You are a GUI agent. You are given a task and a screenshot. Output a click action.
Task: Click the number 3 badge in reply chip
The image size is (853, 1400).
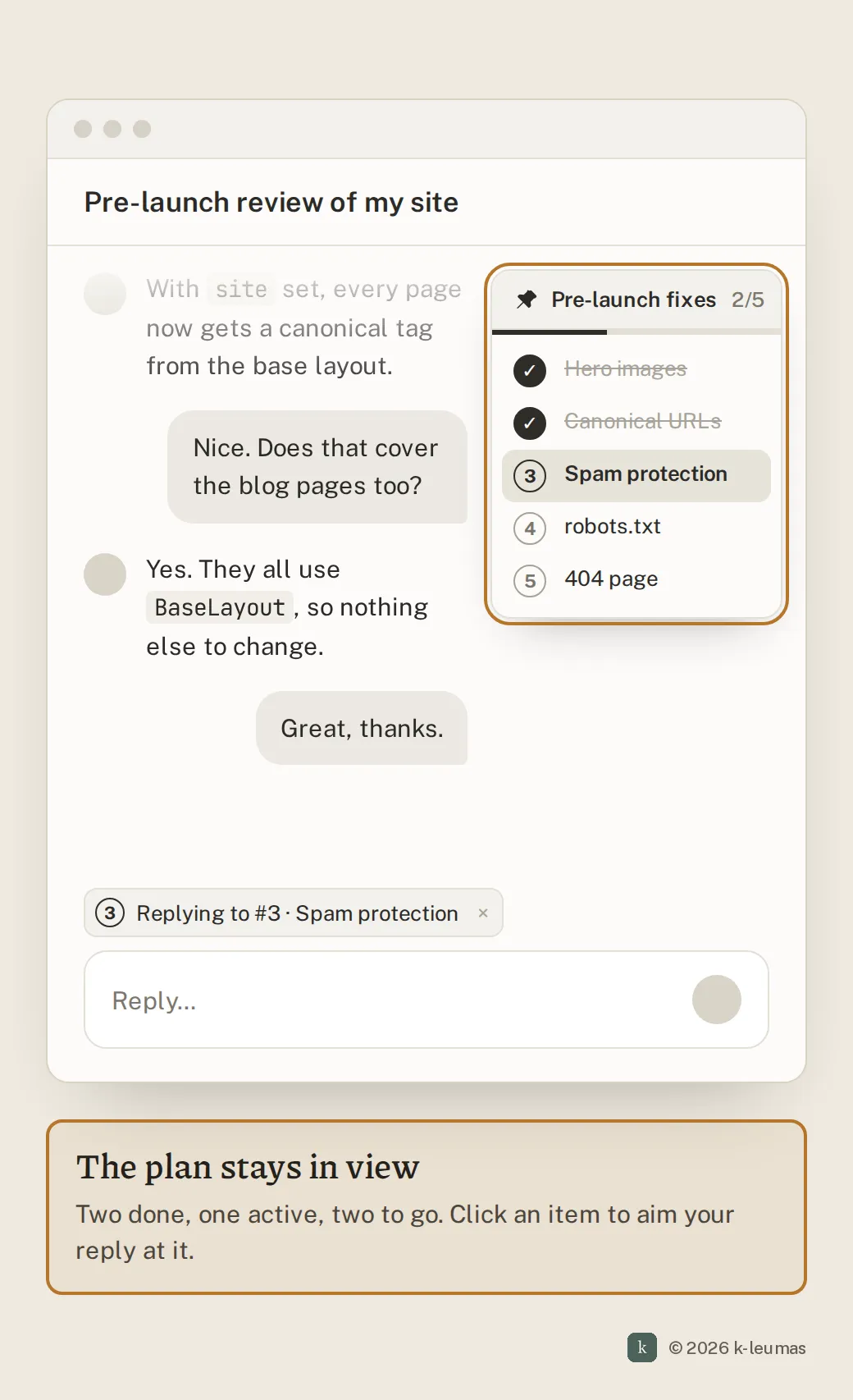click(110, 913)
